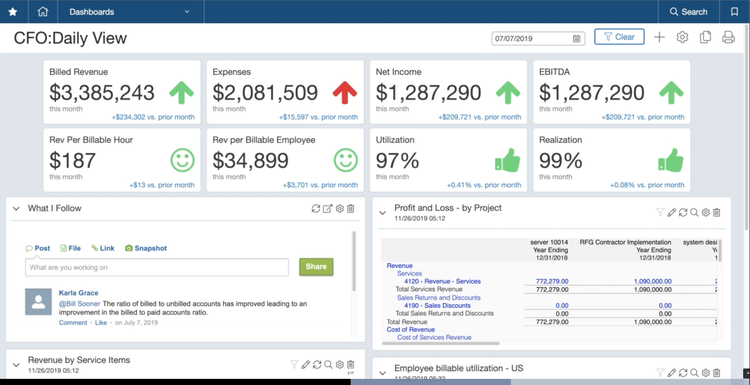This screenshot has width=750, height=385.
Task: Click the Revenue row link
Action: (x=399, y=266)
